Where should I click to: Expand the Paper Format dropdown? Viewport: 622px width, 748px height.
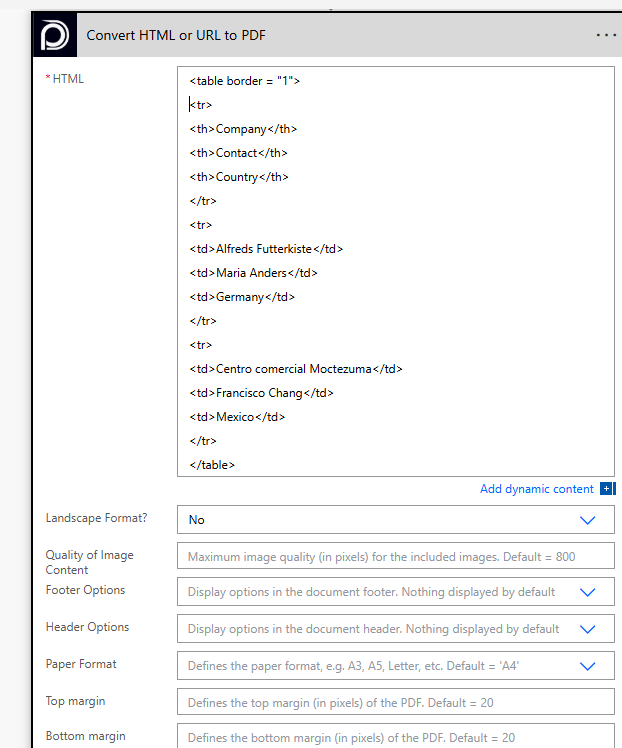click(588, 666)
